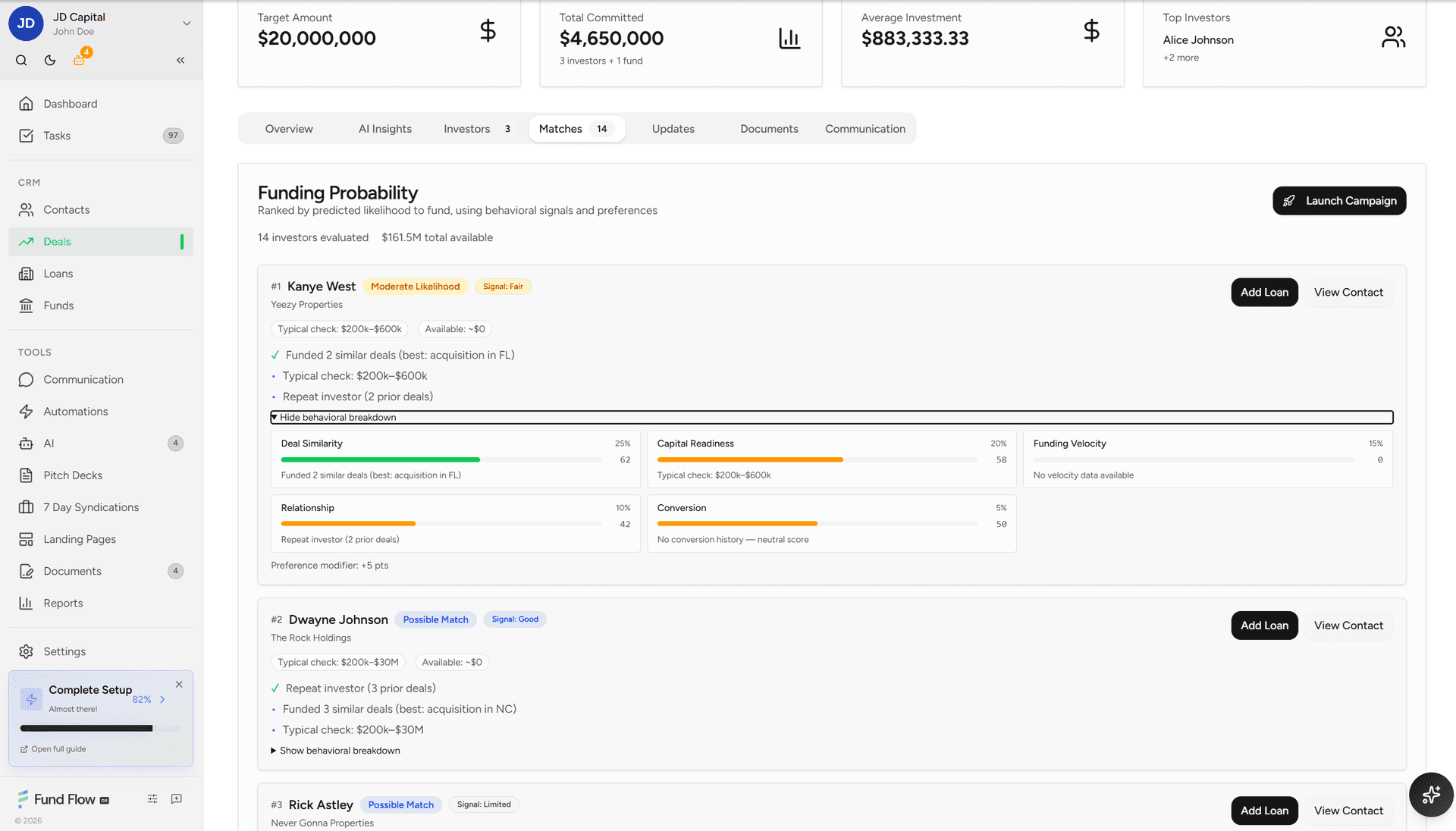1456x831 pixels.
Task: Click the Conversion score bar
Action: pyautogui.click(x=817, y=524)
